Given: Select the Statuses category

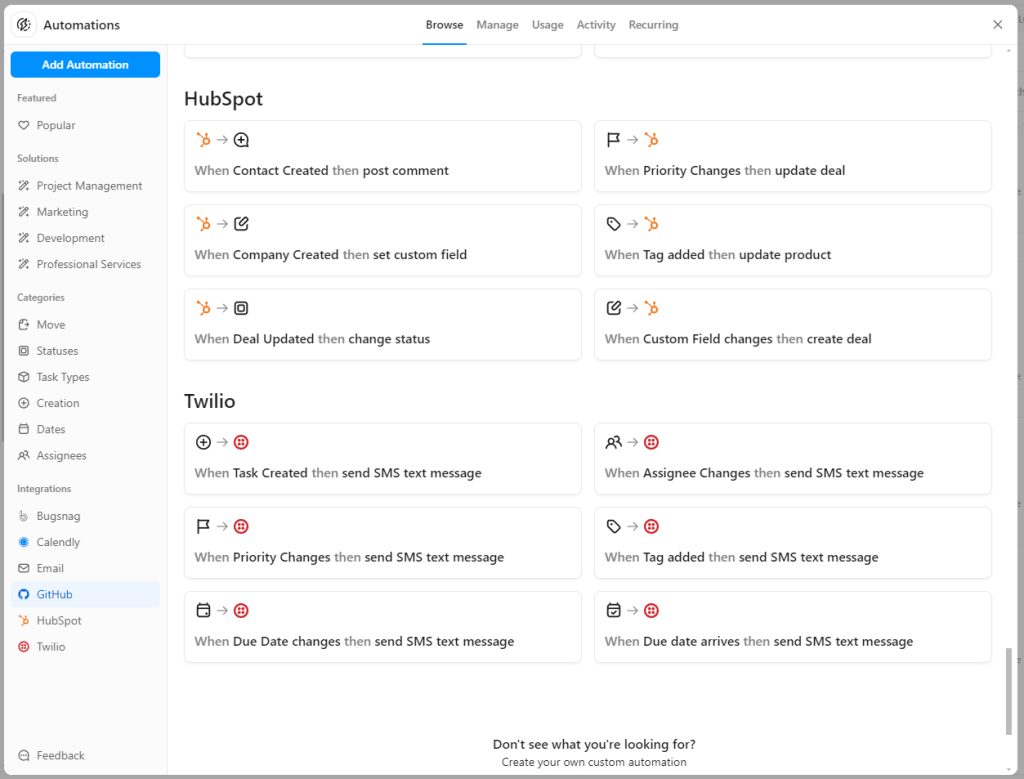Looking at the screenshot, I should pyautogui.click(x=85, y=351).
